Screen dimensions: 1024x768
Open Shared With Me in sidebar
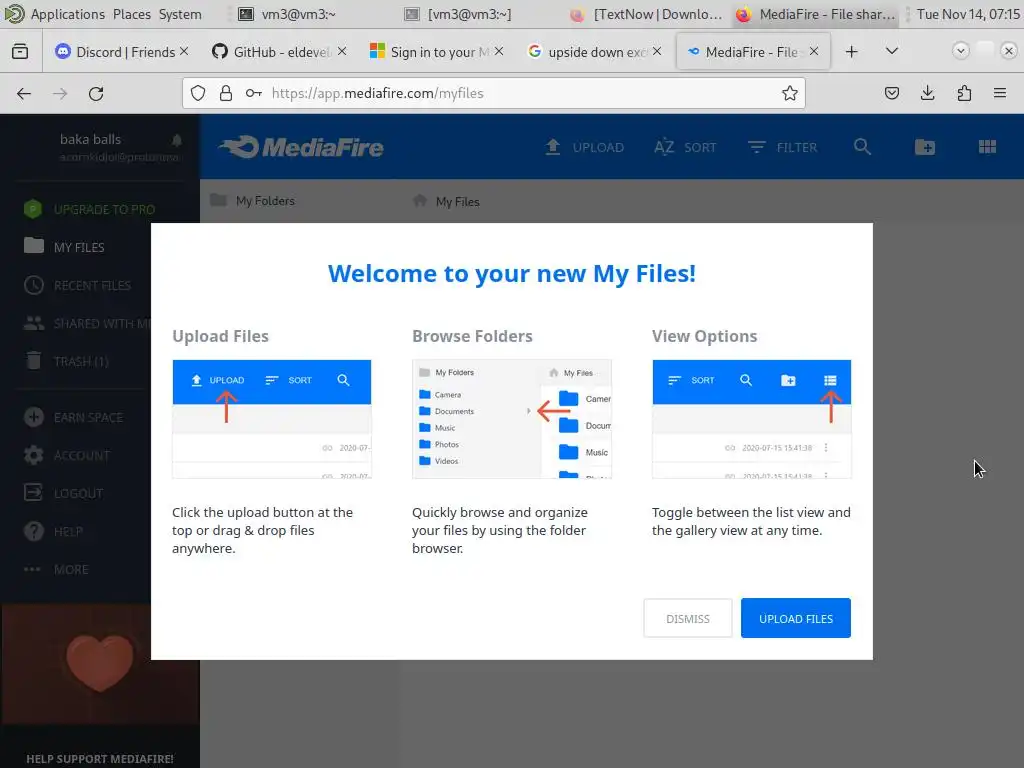[86, 323]
